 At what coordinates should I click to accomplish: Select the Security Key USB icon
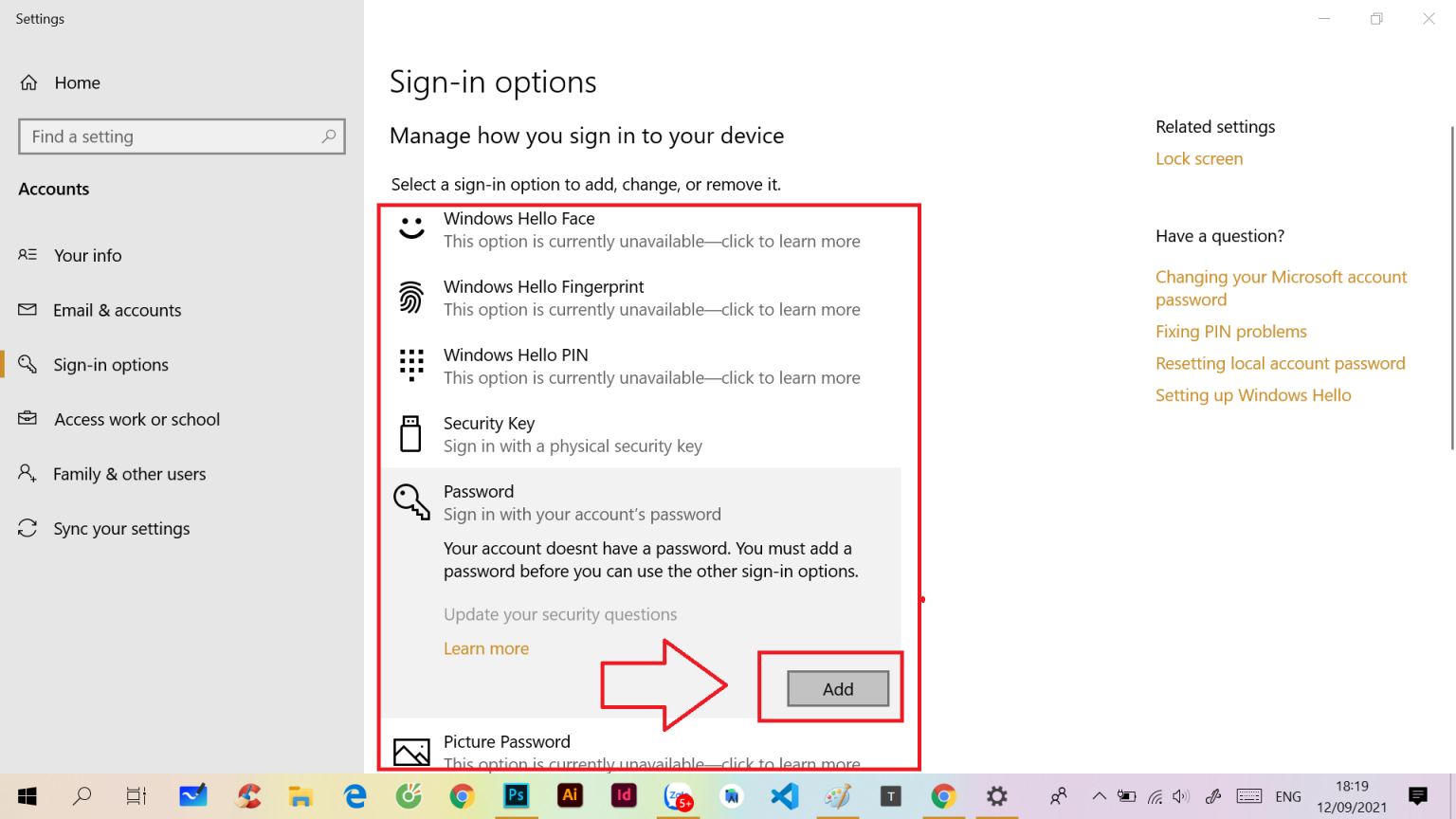click(x=410, y=434)
